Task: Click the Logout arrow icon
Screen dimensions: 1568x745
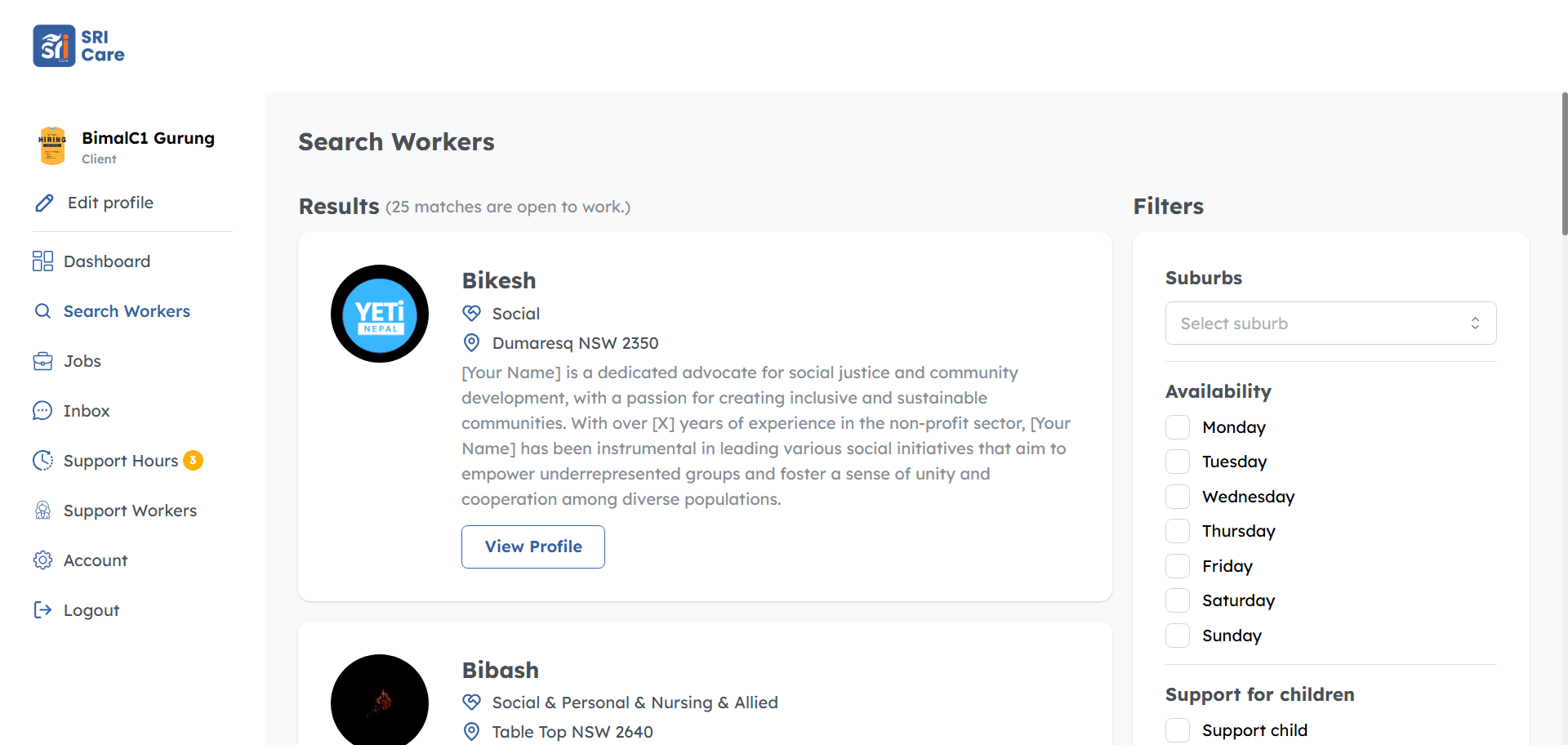Action: click(x=42, y=610)
